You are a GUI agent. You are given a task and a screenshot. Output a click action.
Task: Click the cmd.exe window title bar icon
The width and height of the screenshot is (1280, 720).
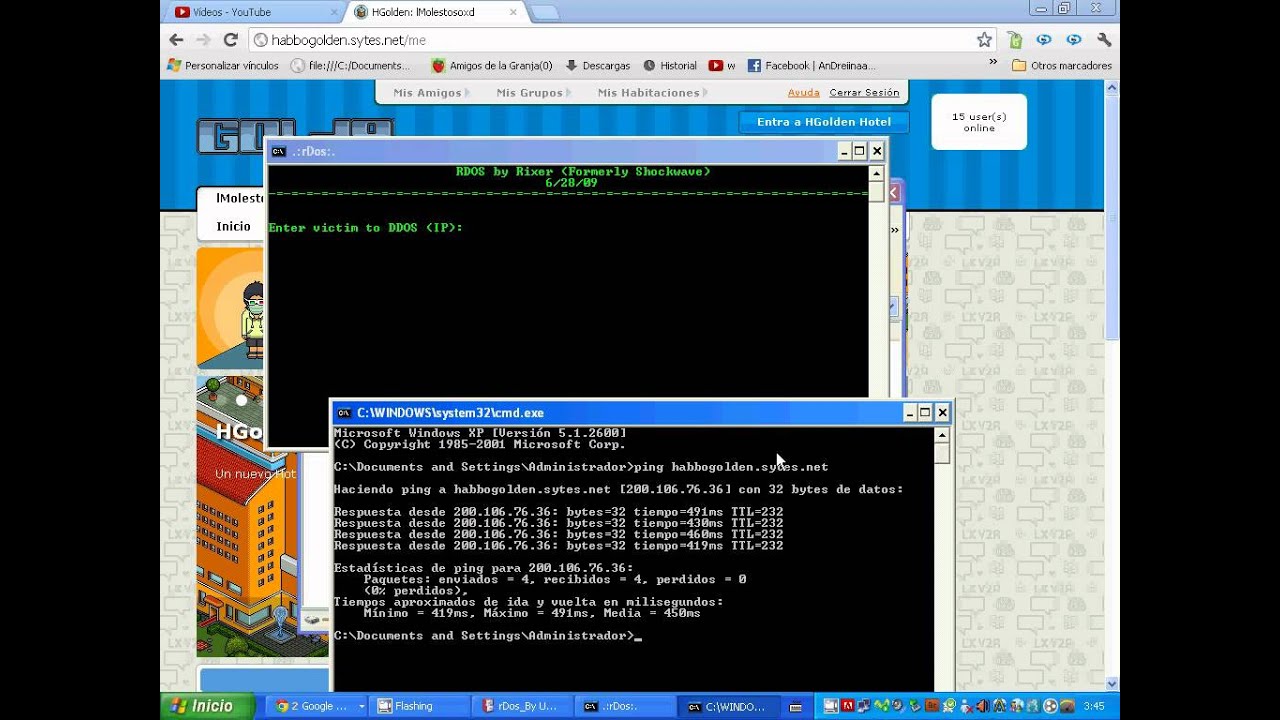click(344, 412)
